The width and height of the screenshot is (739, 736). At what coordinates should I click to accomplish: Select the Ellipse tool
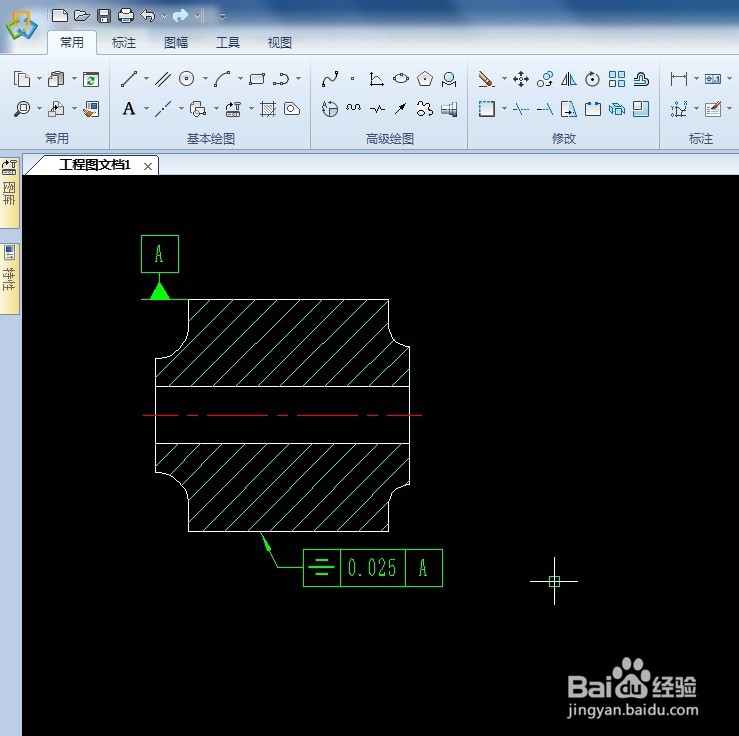[x=401, y=78]
